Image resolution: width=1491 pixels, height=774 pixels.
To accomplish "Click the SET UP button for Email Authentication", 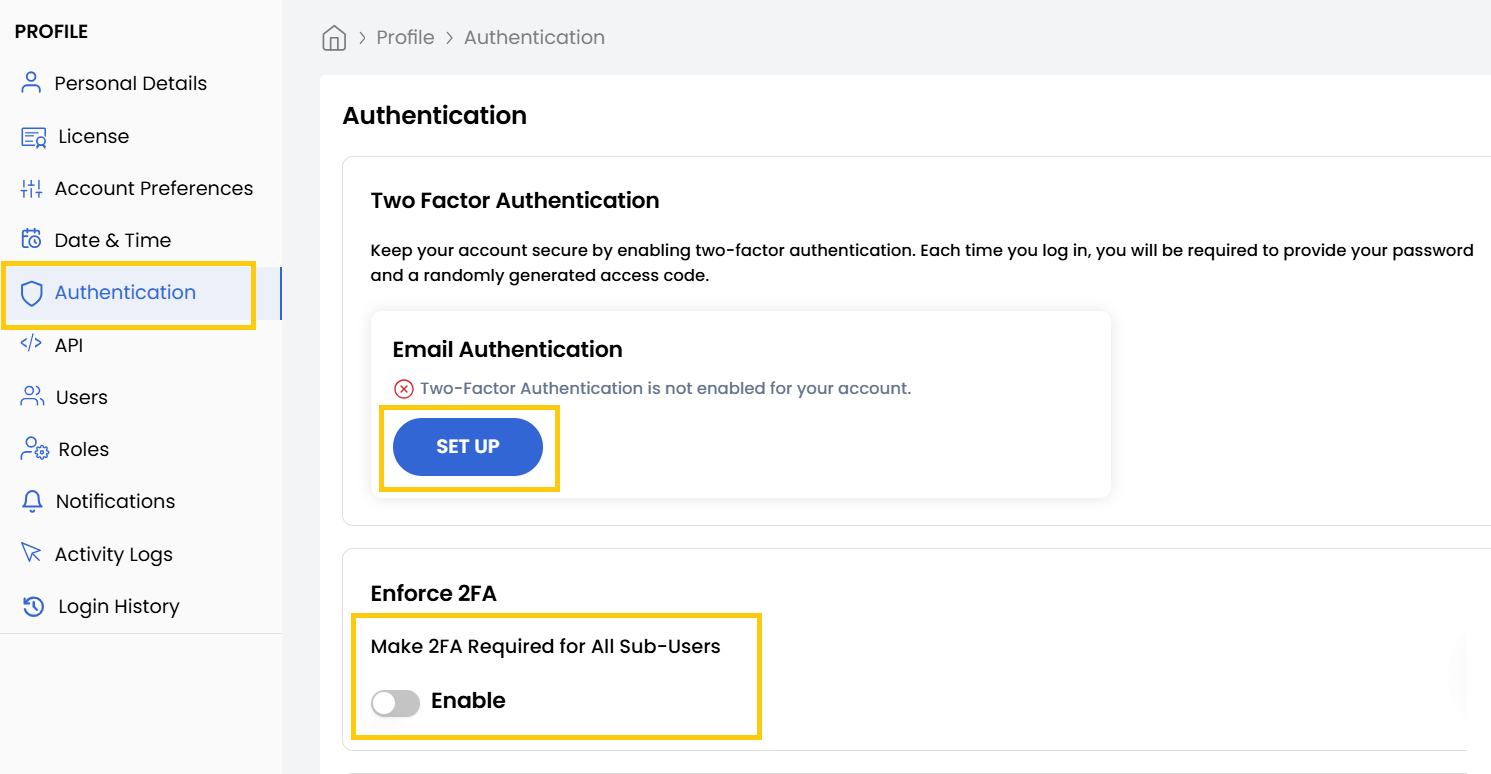I will tap(468, 447).
